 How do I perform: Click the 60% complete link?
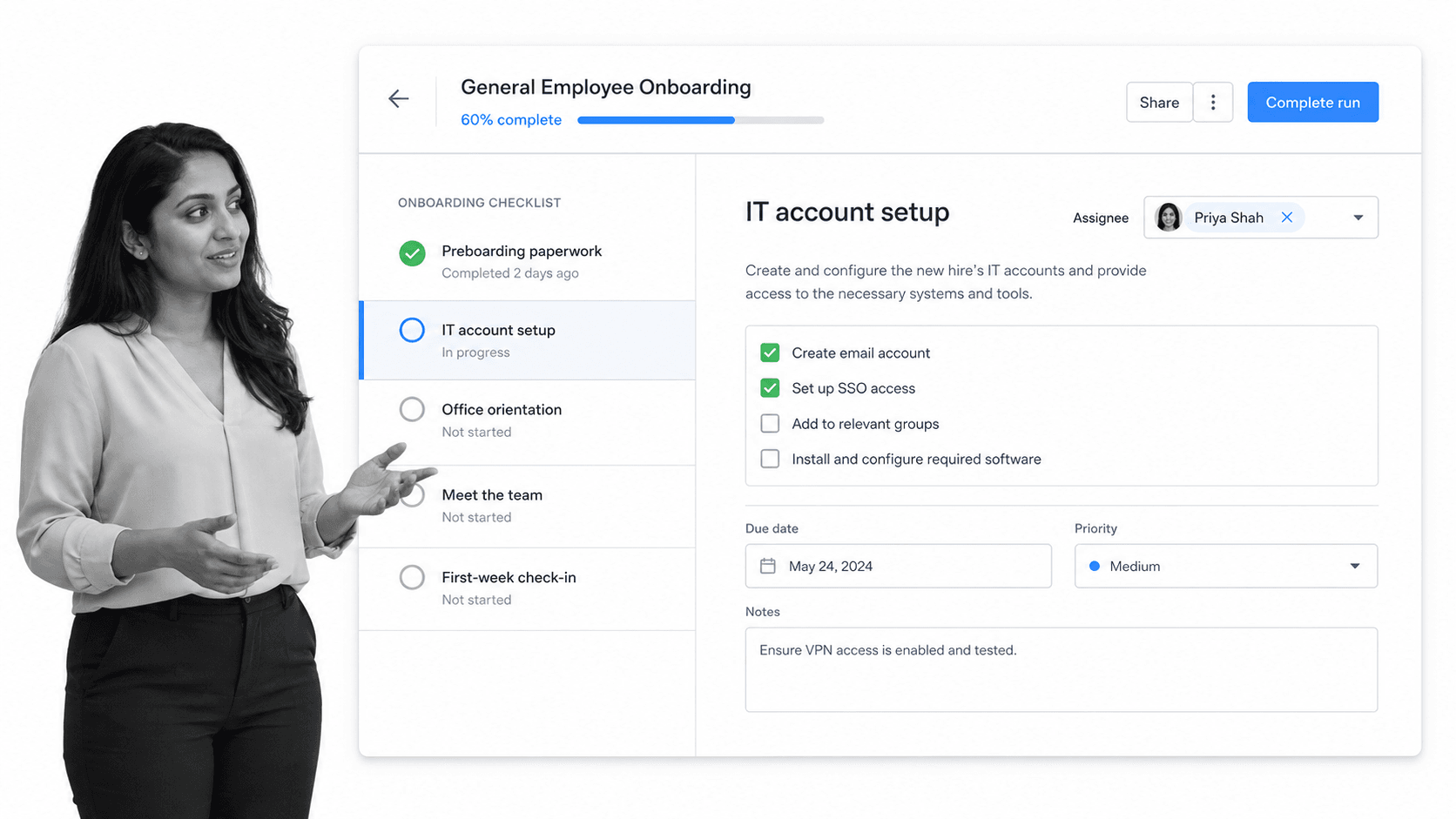(x=511, y=120)
